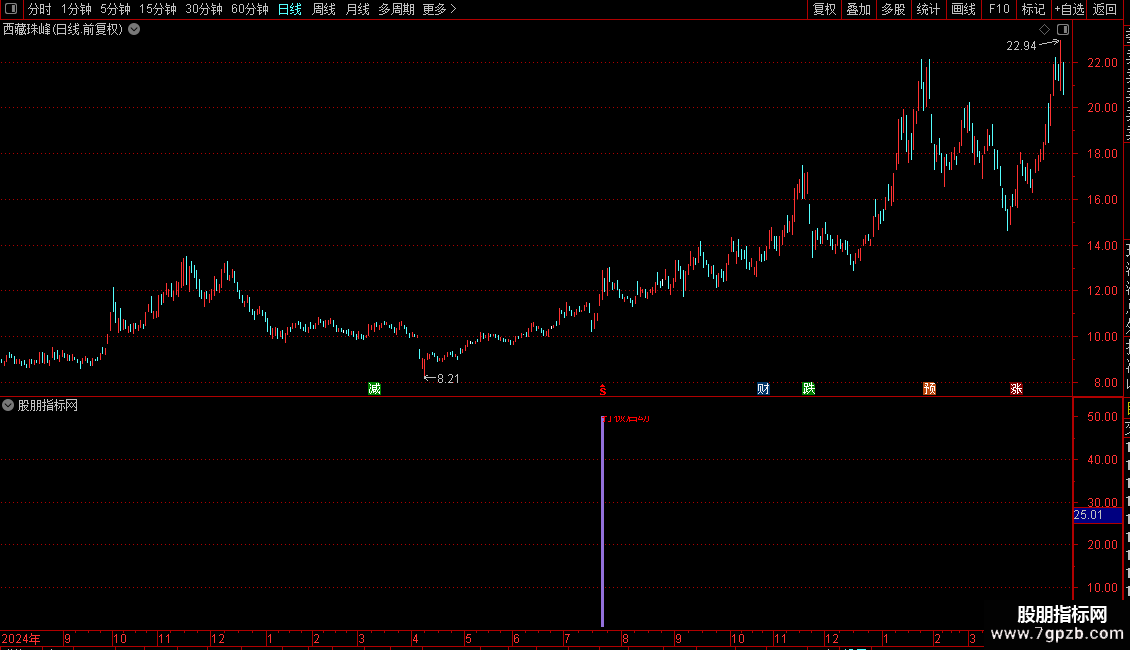Click the green 减 event marker
1130x650 pixels.
click(374, 389)
